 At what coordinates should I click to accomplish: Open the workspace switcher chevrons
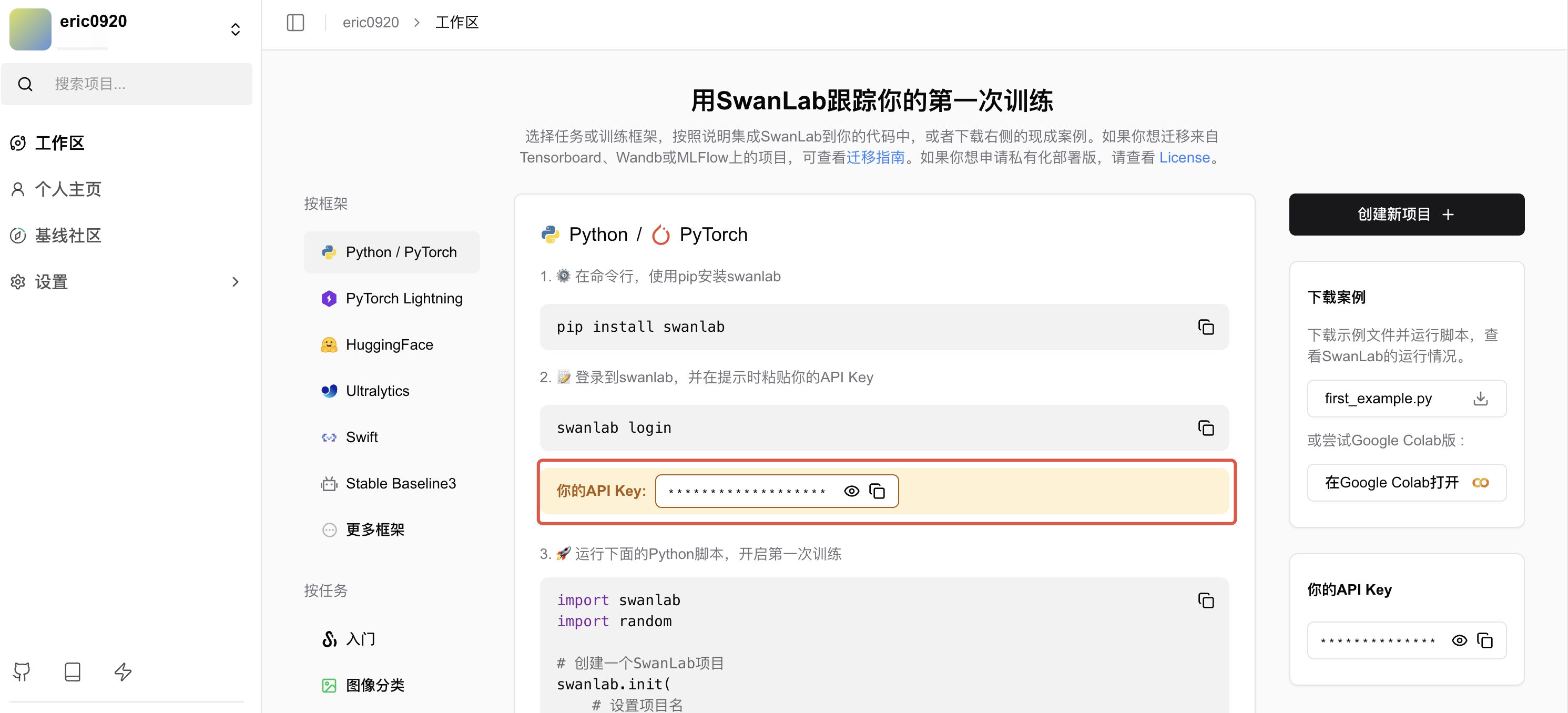(236, 29)
